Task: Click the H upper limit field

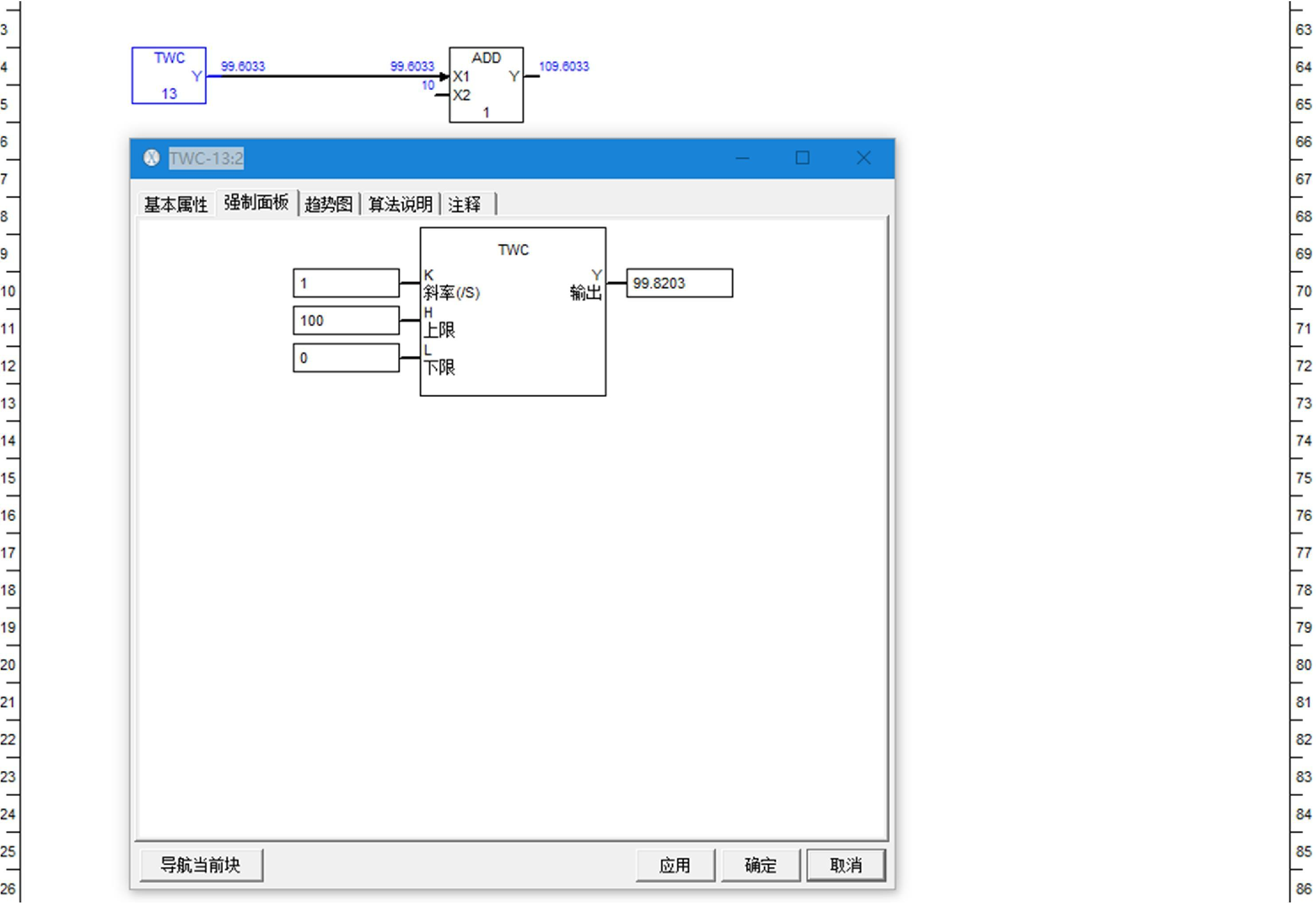Action: point(346,321)
